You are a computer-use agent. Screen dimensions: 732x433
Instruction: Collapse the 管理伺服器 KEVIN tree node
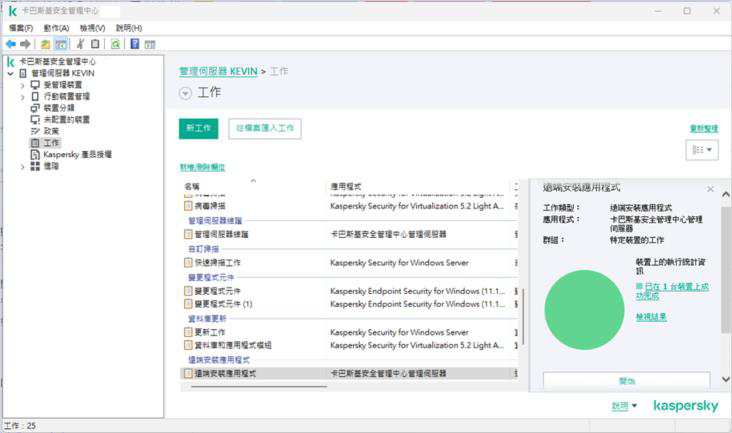coord(10,74)
